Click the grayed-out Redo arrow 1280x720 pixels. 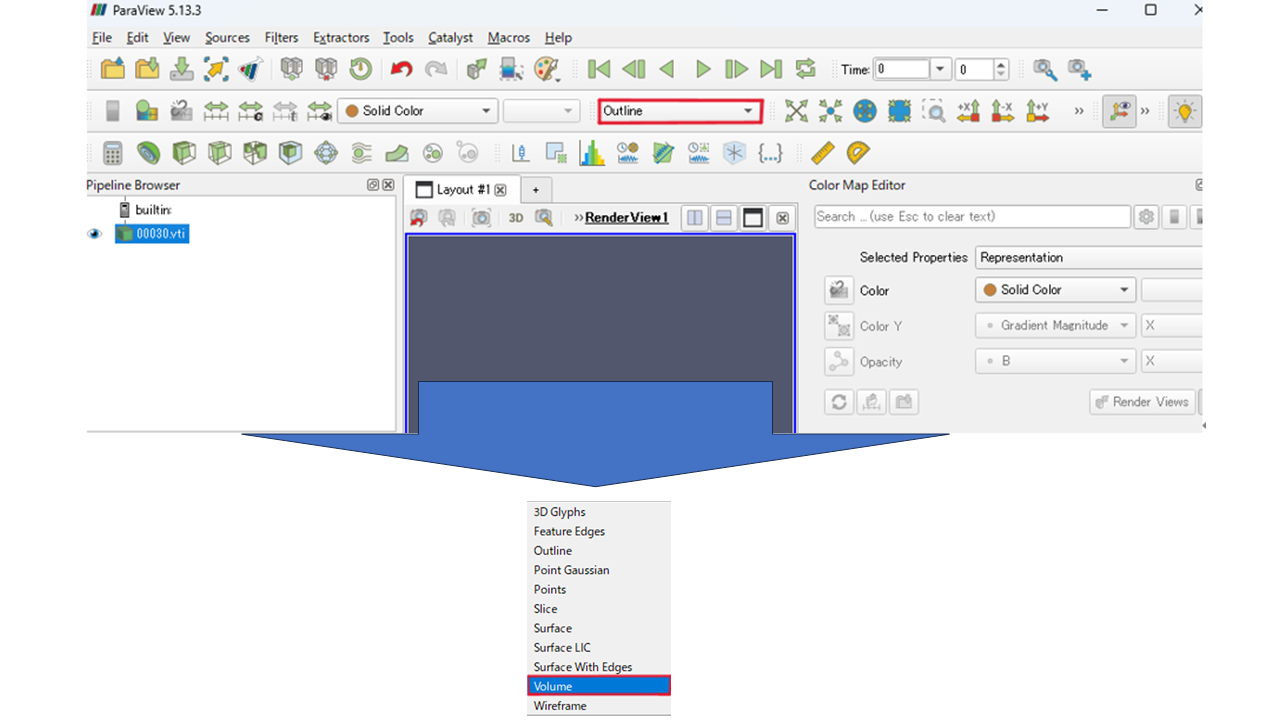point(436,68)
